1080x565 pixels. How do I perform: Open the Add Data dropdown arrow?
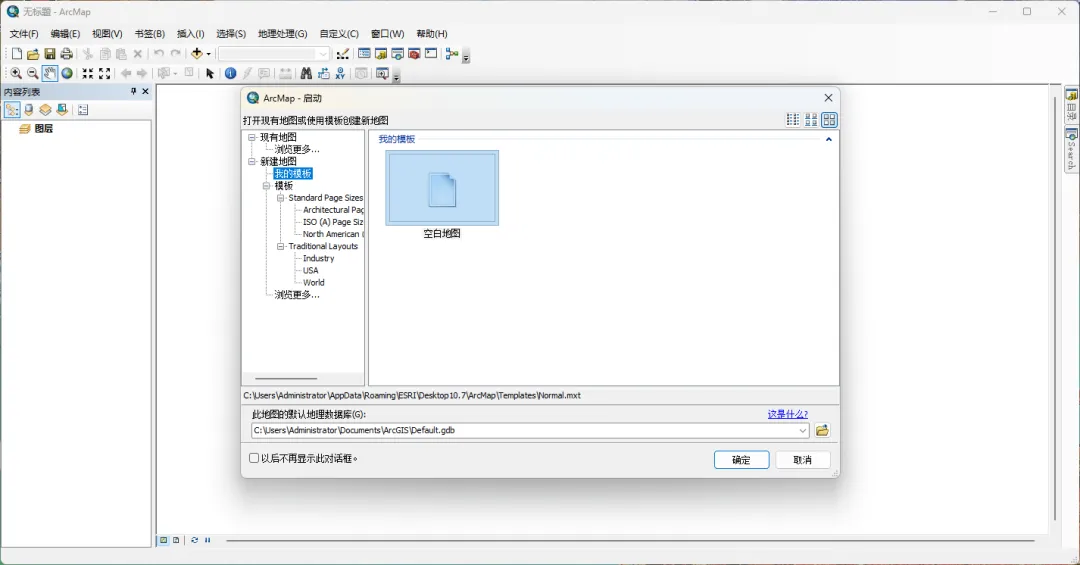(209, 54)
